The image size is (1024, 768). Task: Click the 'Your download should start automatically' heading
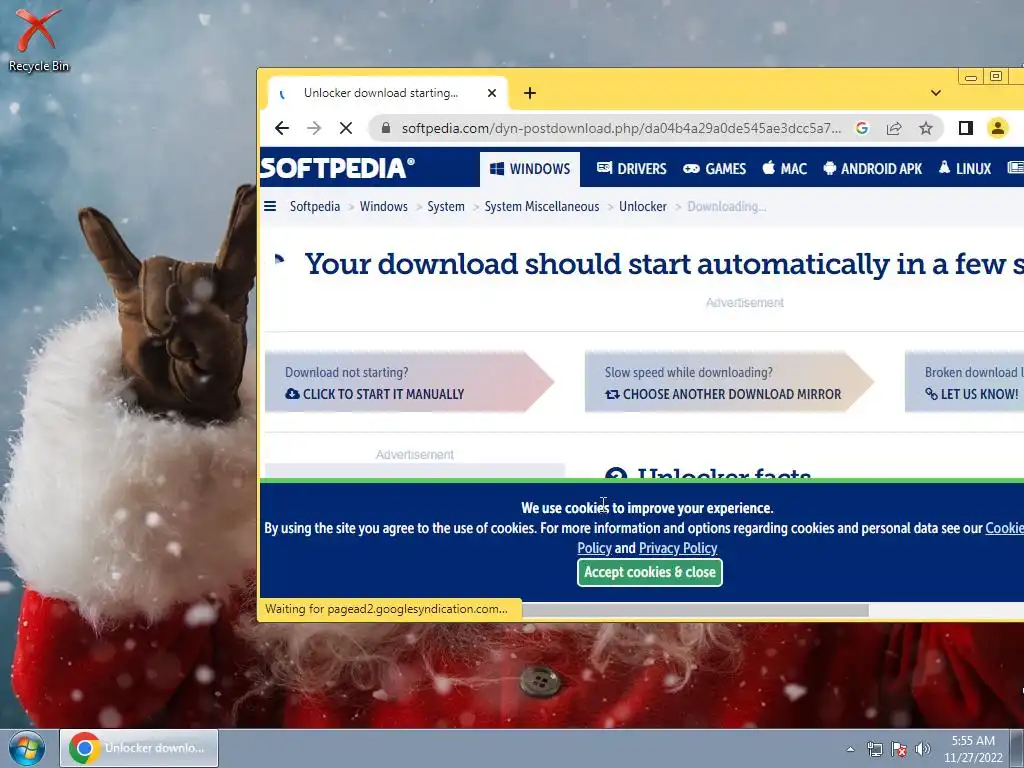point(664,264)
